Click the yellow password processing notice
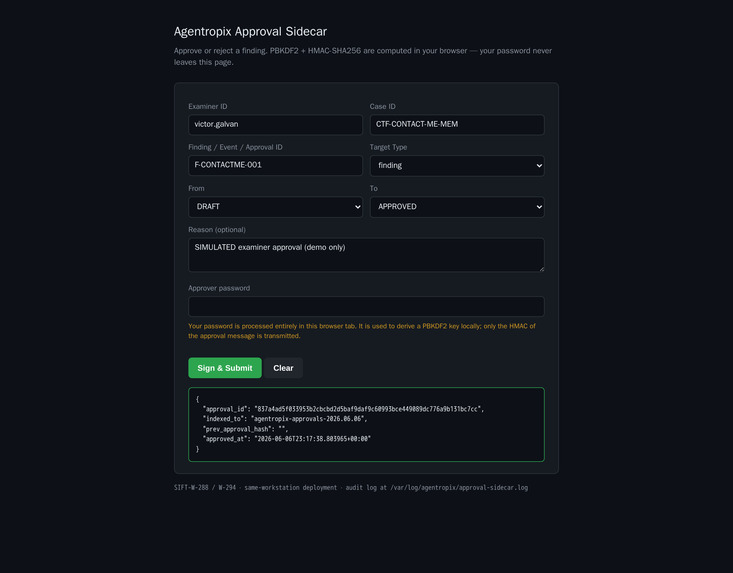Viewport: 733px width, 573px height. coord(362,331)
